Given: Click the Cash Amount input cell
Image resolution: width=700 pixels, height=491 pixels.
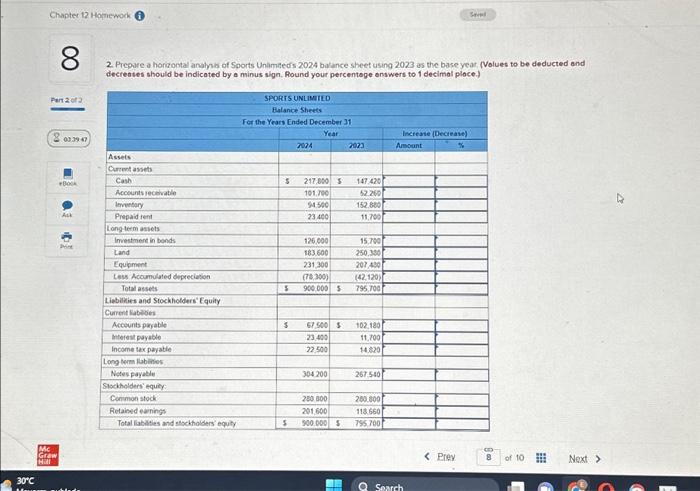Looking at the screenshot, I should tap(408, 181).
